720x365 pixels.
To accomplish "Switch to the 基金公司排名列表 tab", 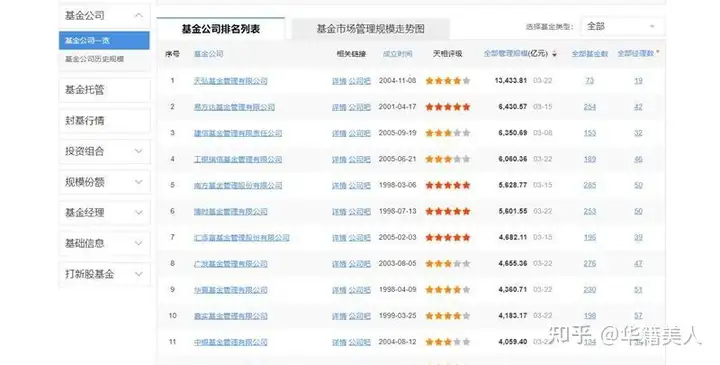I will tap(221, 29).
